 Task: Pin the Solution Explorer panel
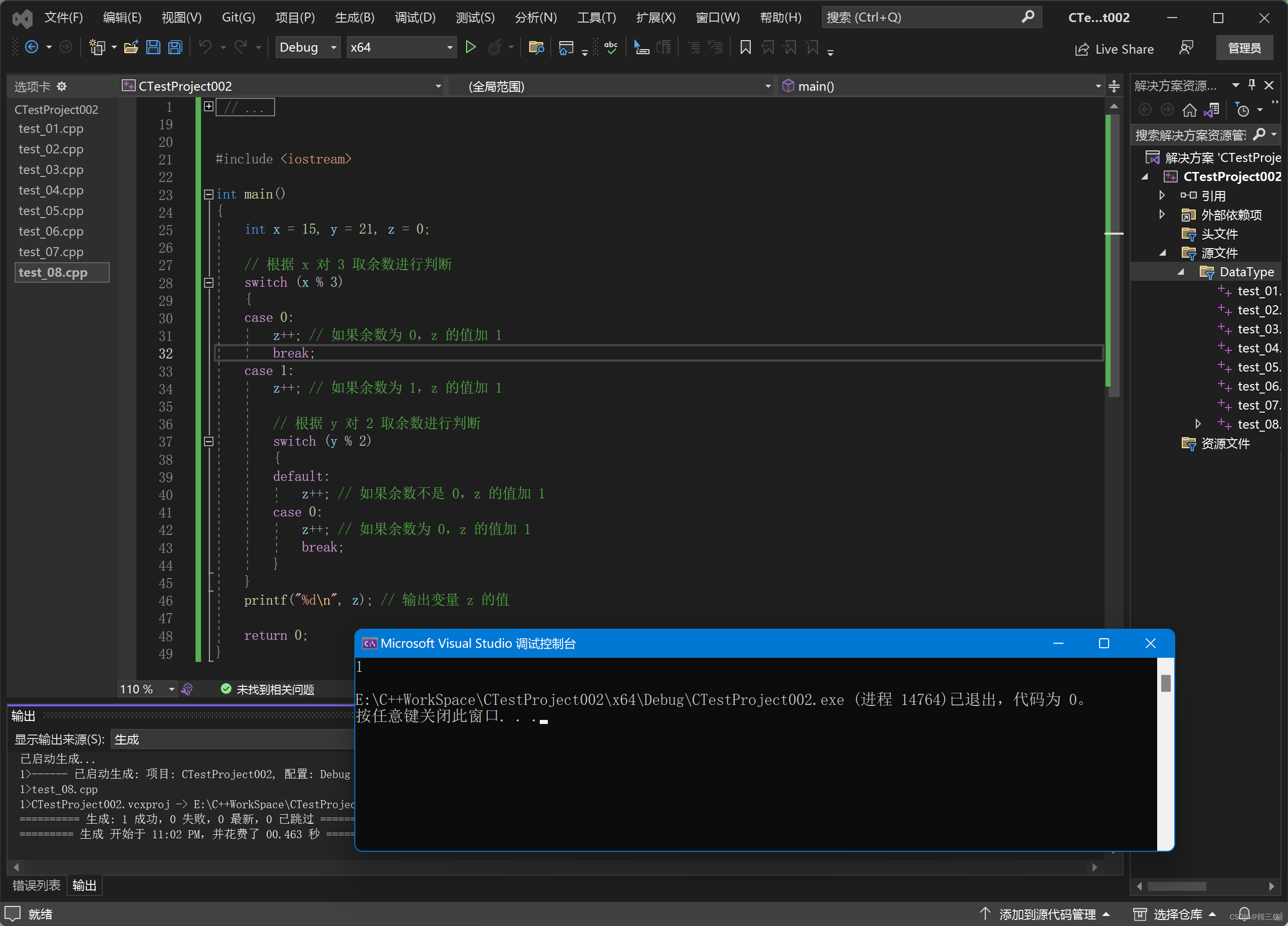click(1251, 85)
